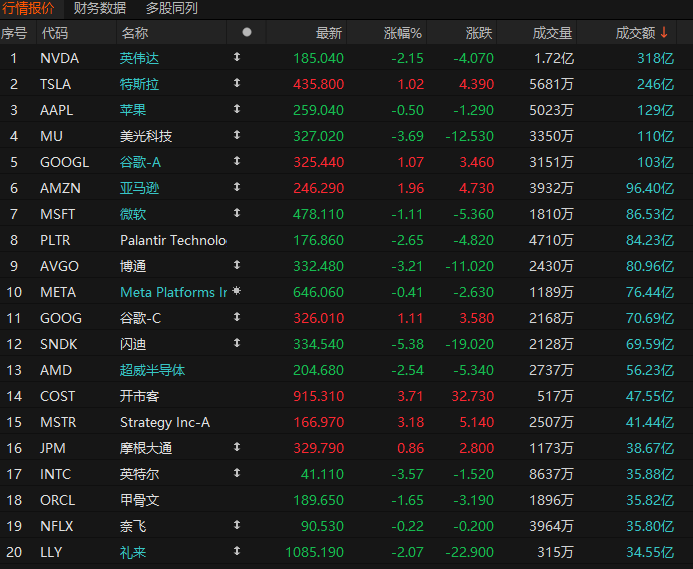Click the up-down marker icon in AAPL row
The image size is (693, 569).
pos(237,109)
